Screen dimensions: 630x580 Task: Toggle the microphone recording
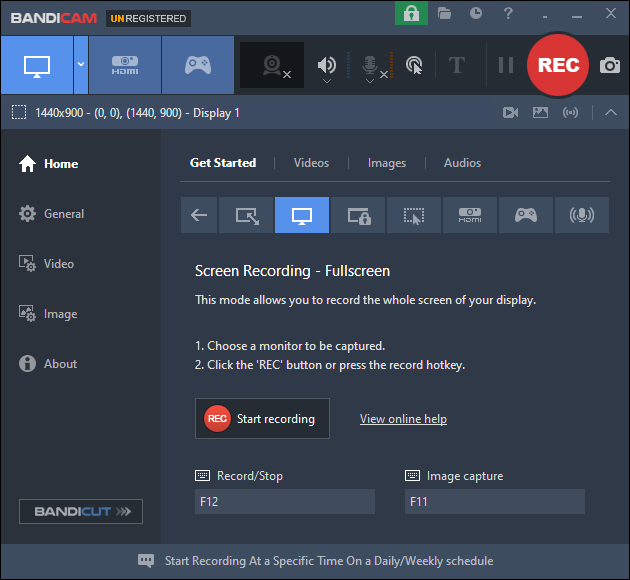[370, 65]
